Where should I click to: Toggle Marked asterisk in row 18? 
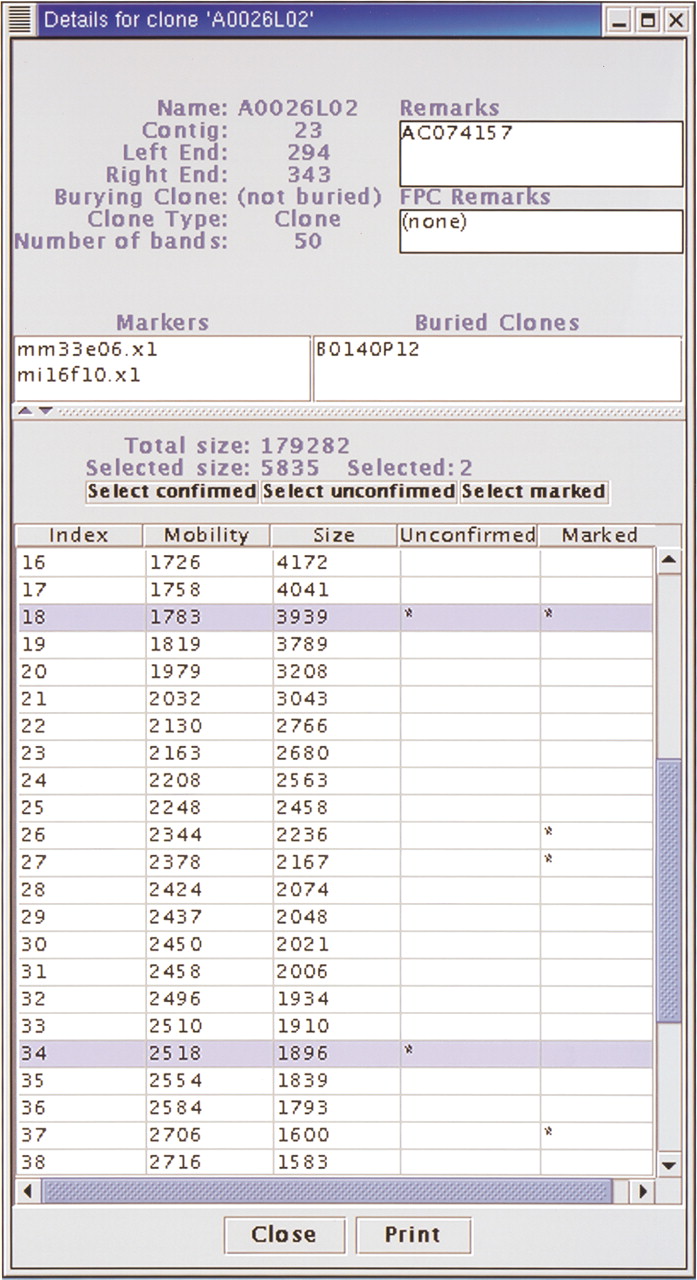tap(548, 616)
